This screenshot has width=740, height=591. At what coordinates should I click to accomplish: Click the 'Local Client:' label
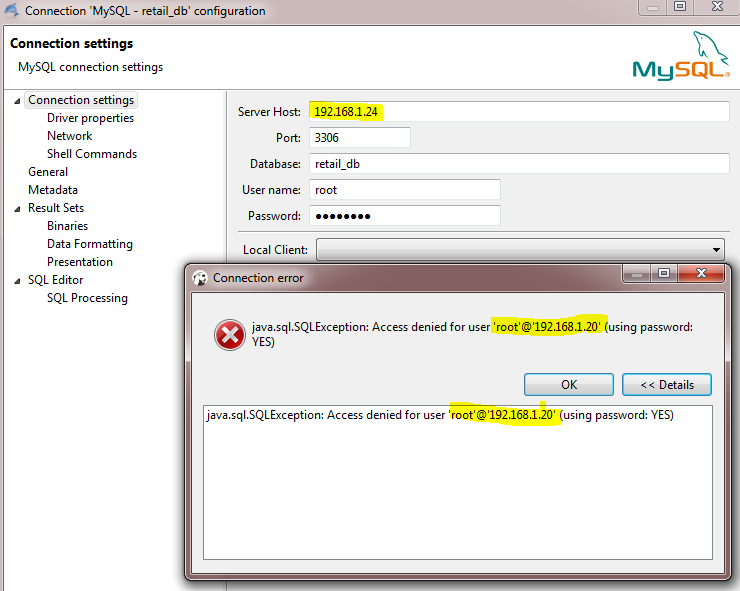pyautogui.click(x=275, y=250)
